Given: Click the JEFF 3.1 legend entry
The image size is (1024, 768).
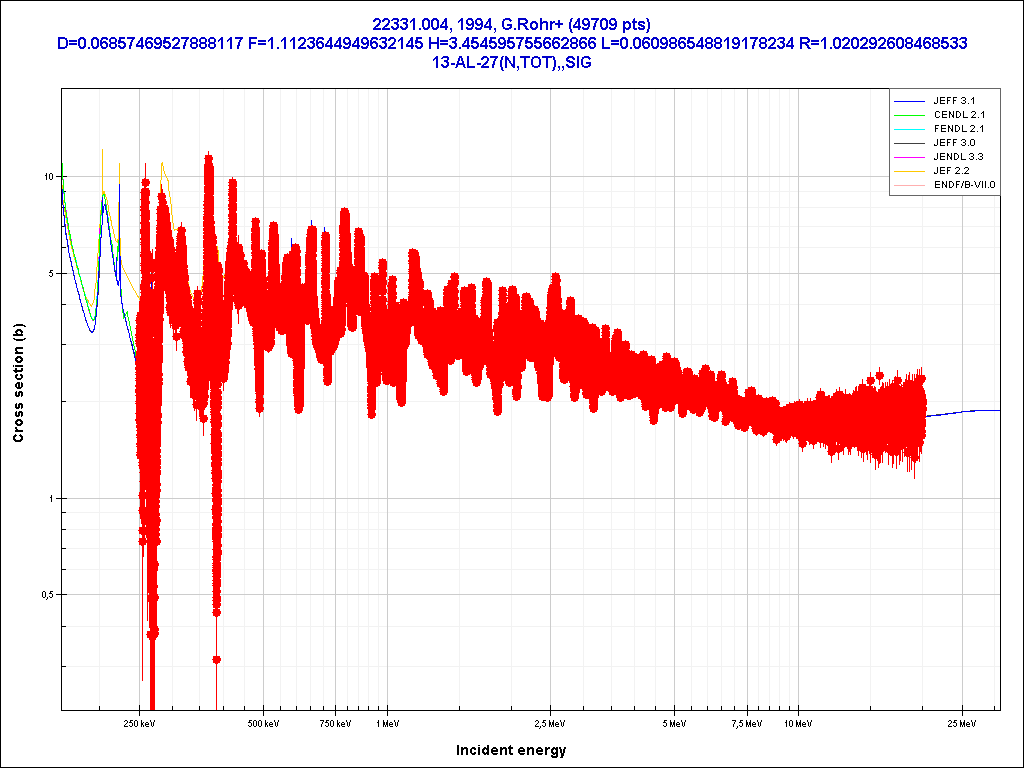Looking at the screenshot, I should 953,101.
